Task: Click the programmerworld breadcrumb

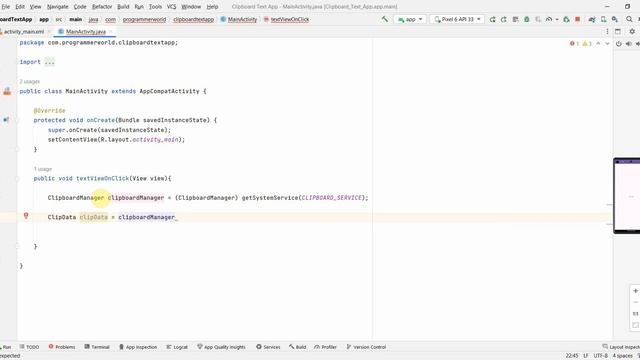Action: click(144, 19)
